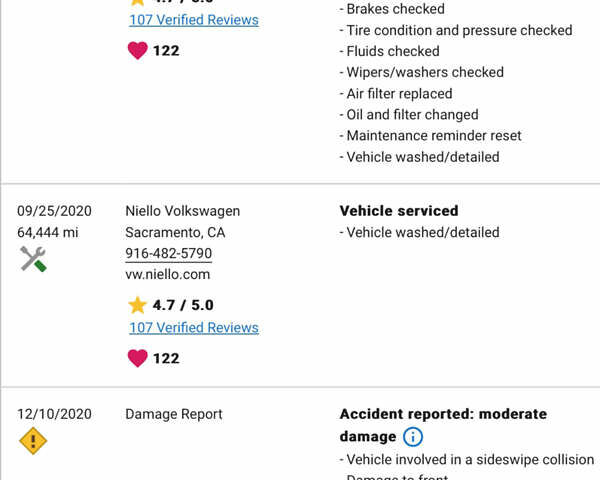Click the 122 likes count in Niello entry
Image resolution: width=600 pixels, height=480 pixels.
166,357
